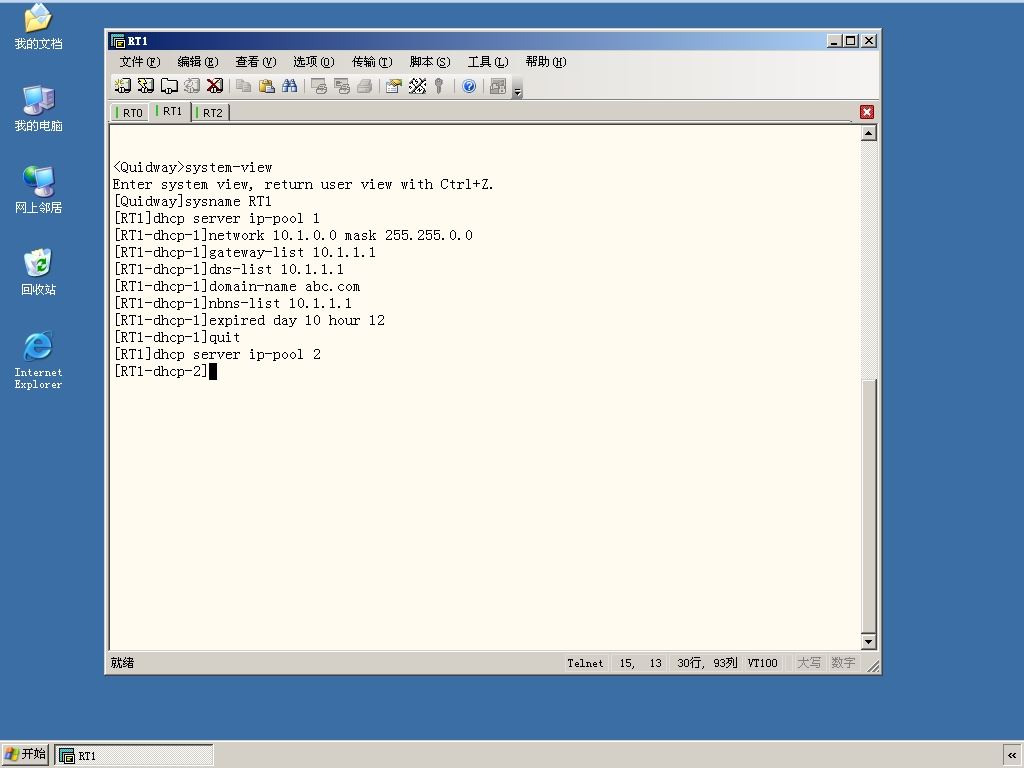Select the 回收站 recycle bin icon
This screenshot has width=1024, height=768.
coord(38,272)
